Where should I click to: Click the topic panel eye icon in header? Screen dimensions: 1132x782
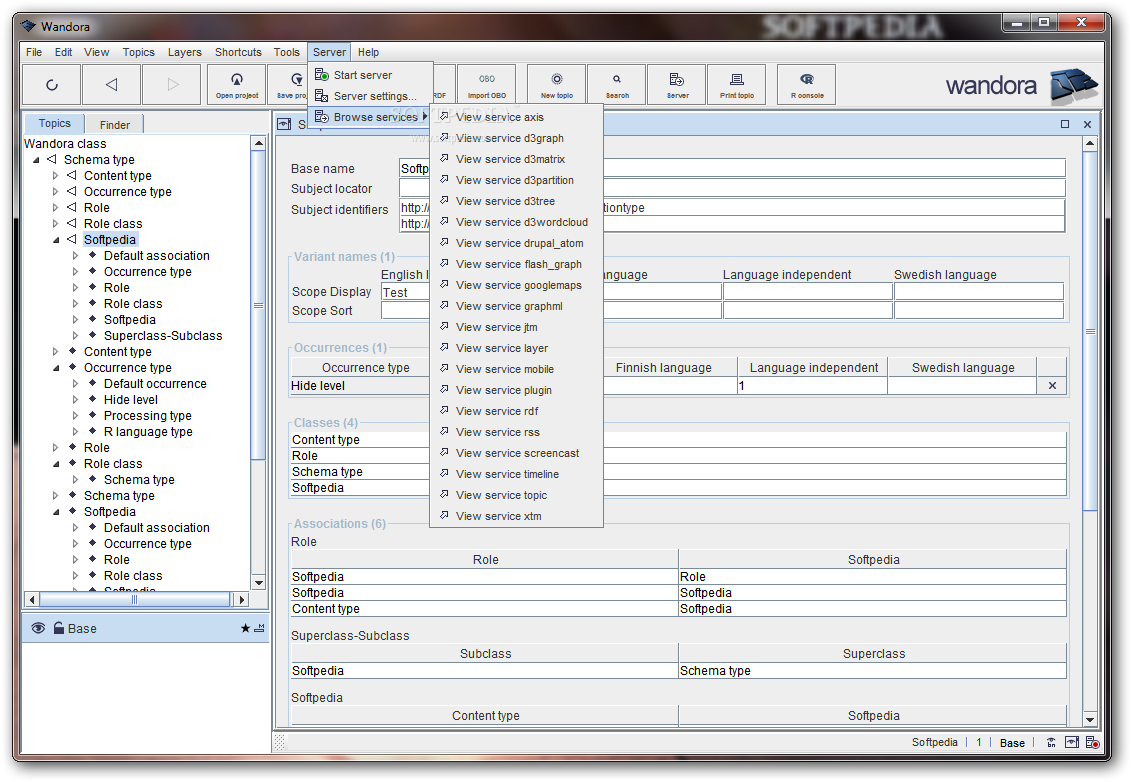[284, 124]
